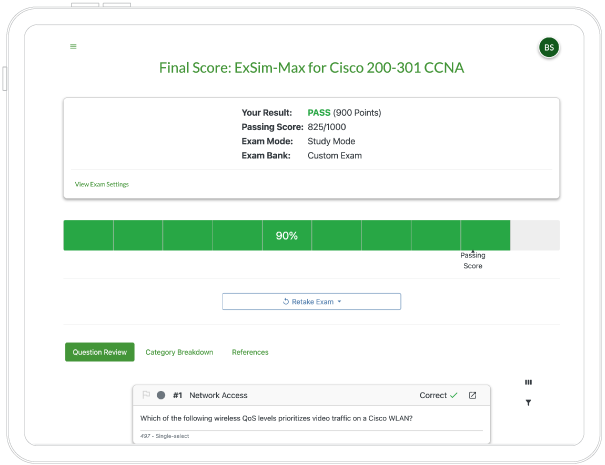Viewport: 605px width, 465px height.
Task: Click the columns view icon on right
Action: (x=528, y=381)
